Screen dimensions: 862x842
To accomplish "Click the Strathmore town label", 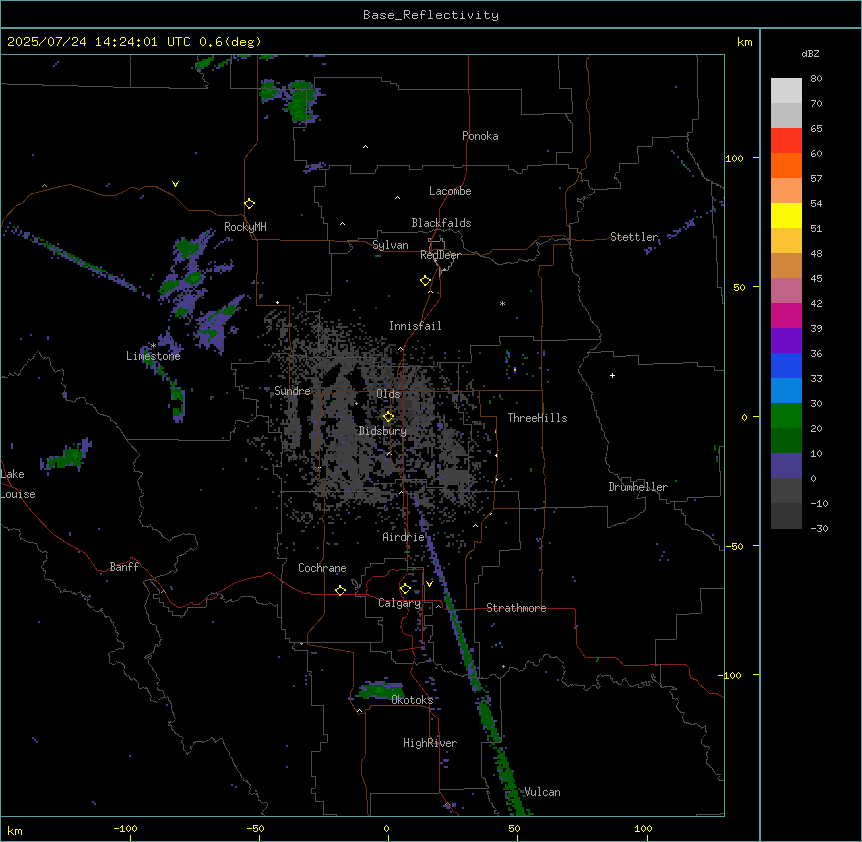I will click(x=516, y=608).
